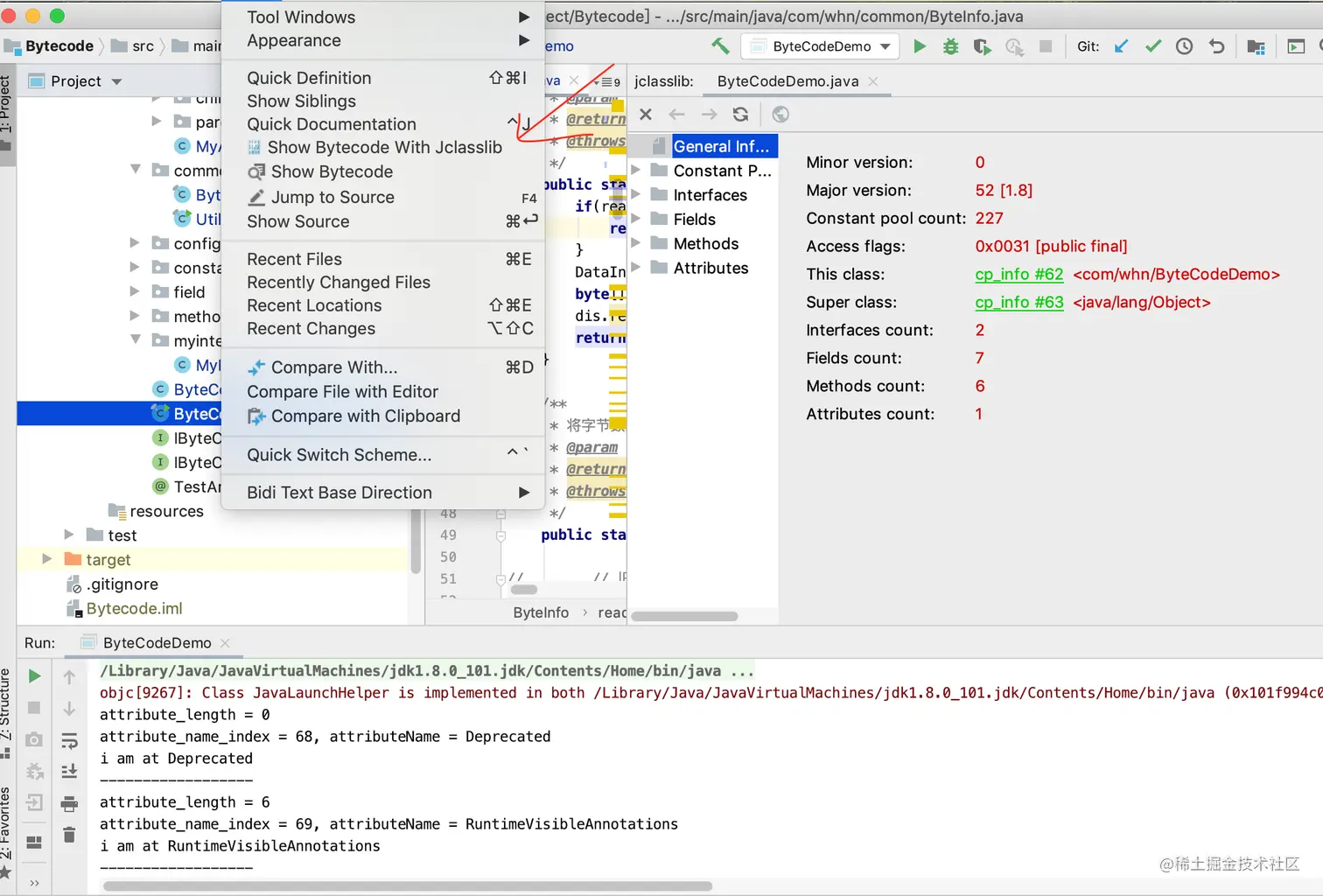
Task: Expand Constant Pool node in jclasslib
Action: coord(636,171)
